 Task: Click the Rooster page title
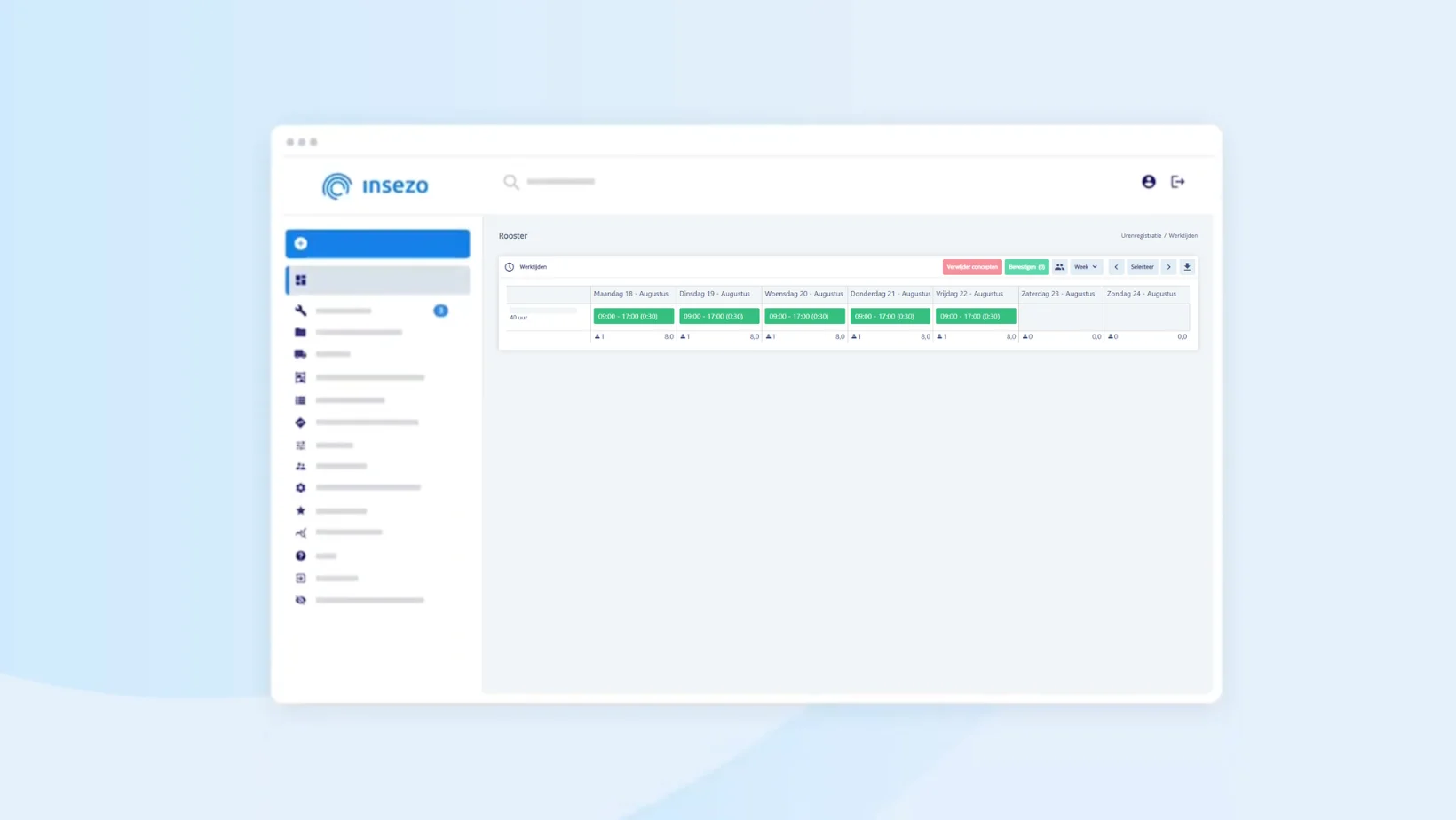(x=513, y=236)
